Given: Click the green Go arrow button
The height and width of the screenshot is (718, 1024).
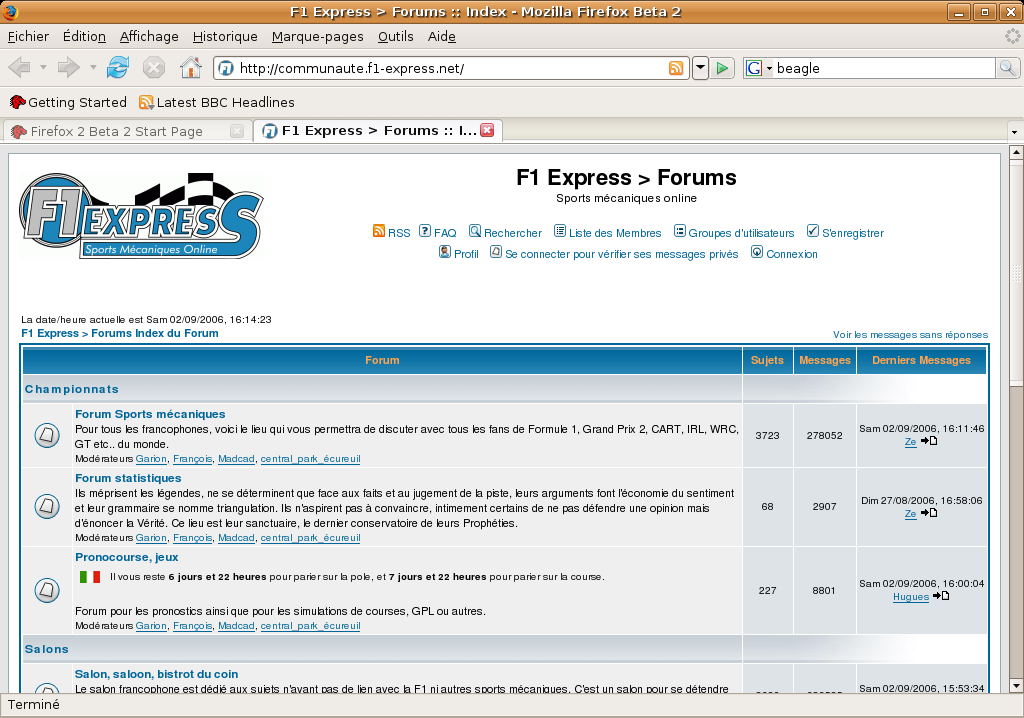Looking at the screenshot, I should click(x=722, y=68).
